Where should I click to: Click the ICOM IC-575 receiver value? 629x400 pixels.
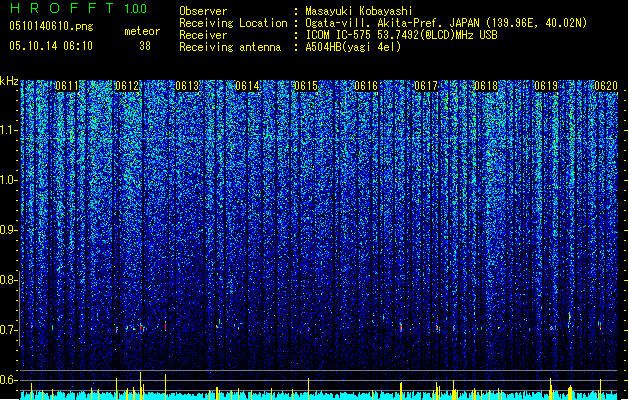[x=401, y=35]
